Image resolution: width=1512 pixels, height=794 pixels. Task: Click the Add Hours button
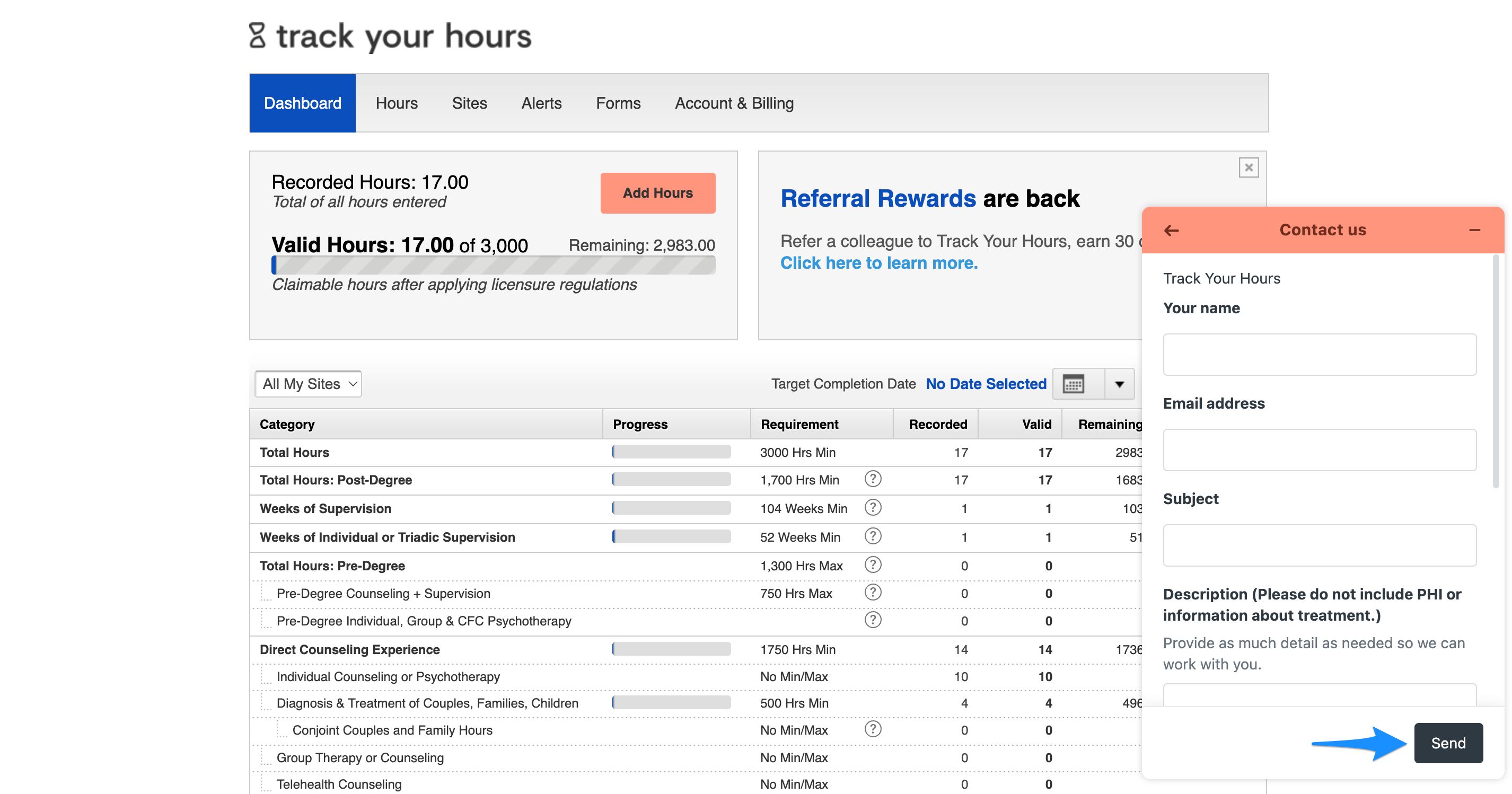click(657, 193)
